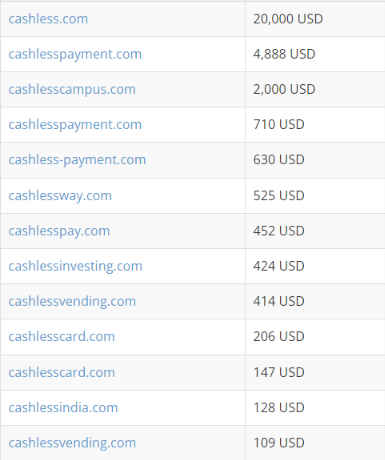
Task: Open cashlesspayment.com listed at 710 USD
Action: pos(75,125)
